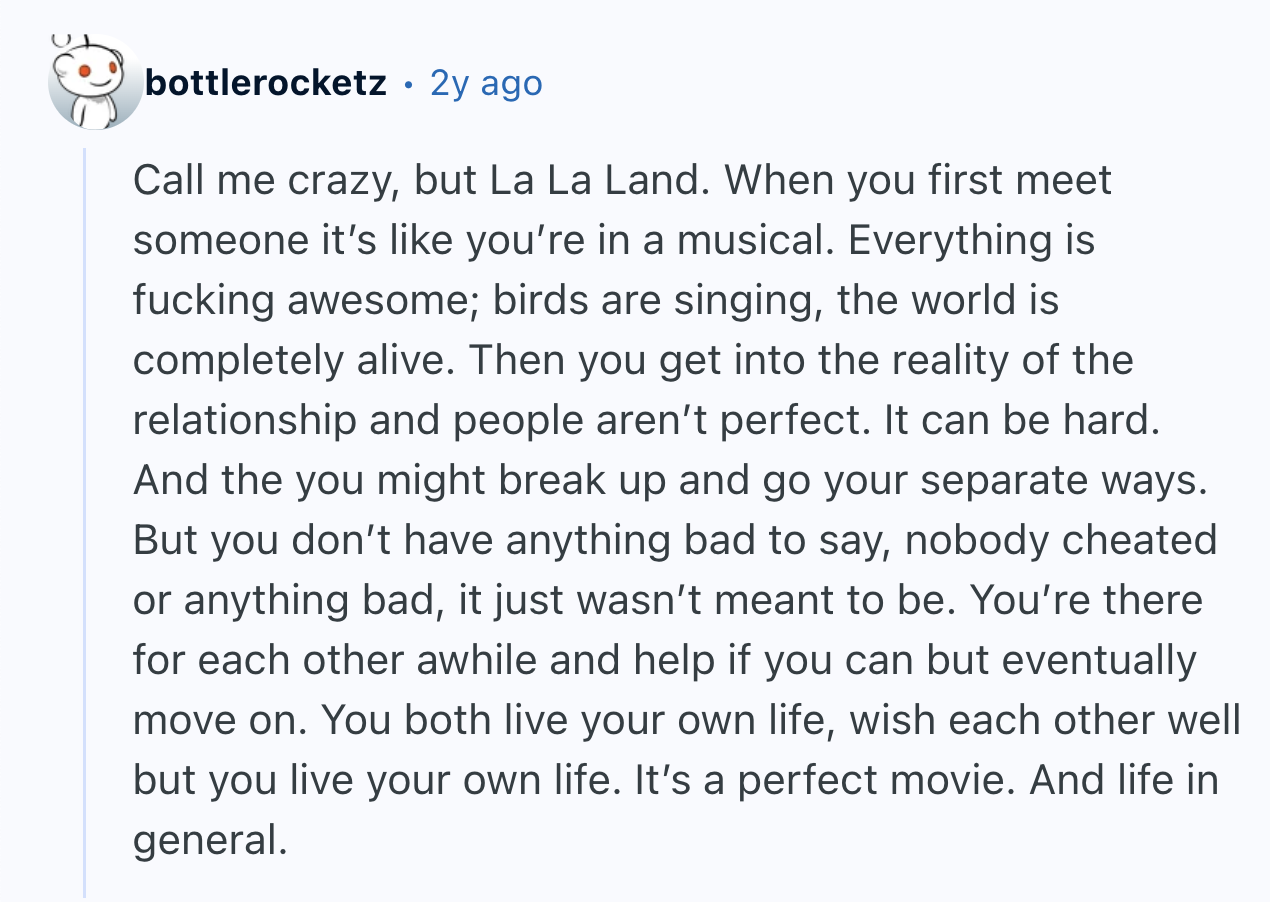
Task: Click the word 'relationship' in the comment body
Action: [243, 421]
